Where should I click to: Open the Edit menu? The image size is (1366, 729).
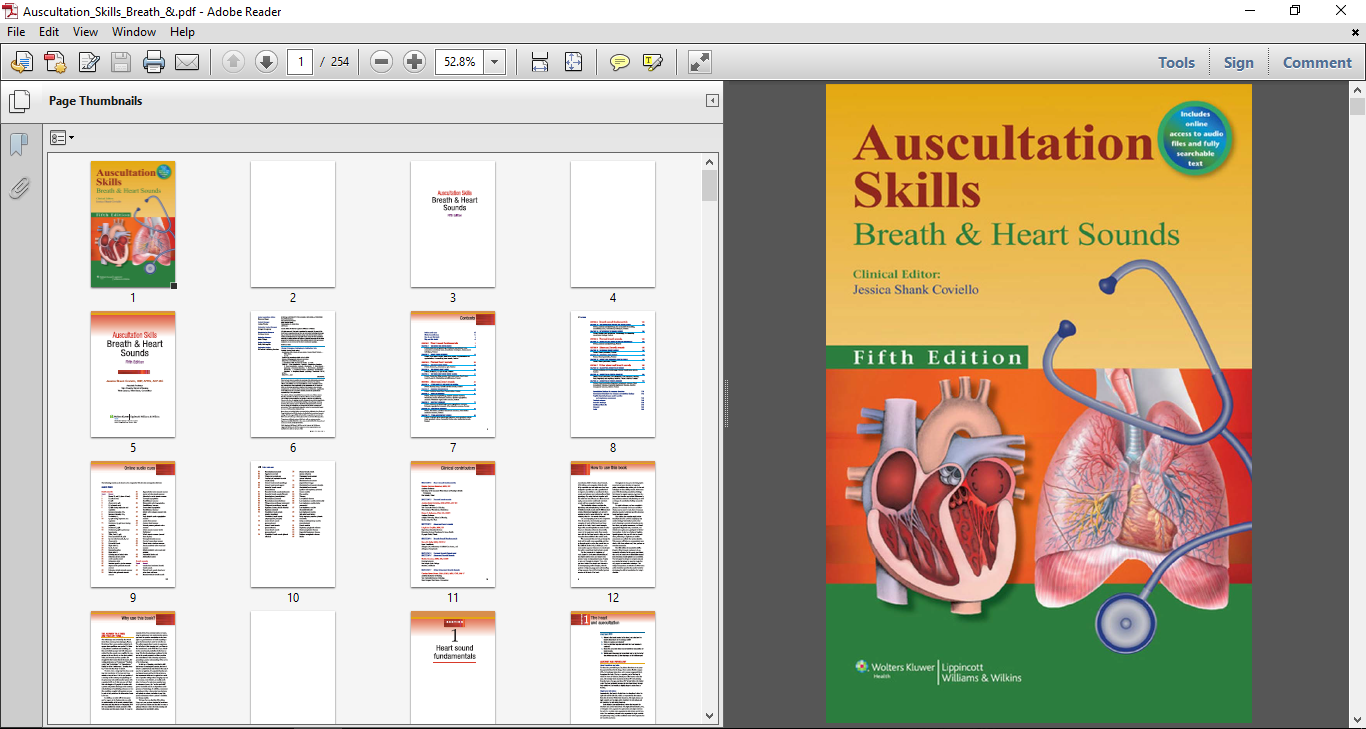click(x=49, y=32)
